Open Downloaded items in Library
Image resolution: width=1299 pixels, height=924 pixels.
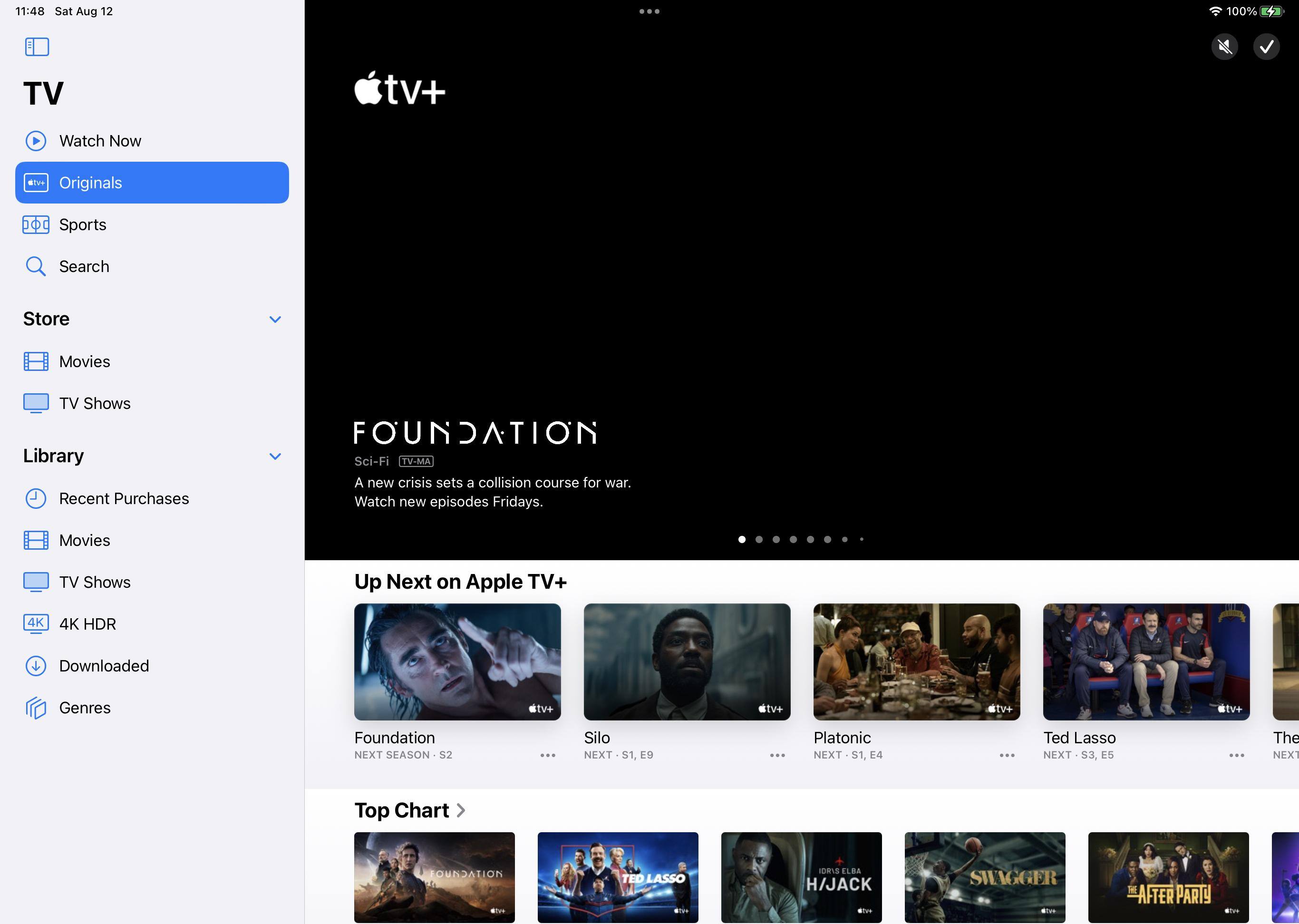[104, 666]
